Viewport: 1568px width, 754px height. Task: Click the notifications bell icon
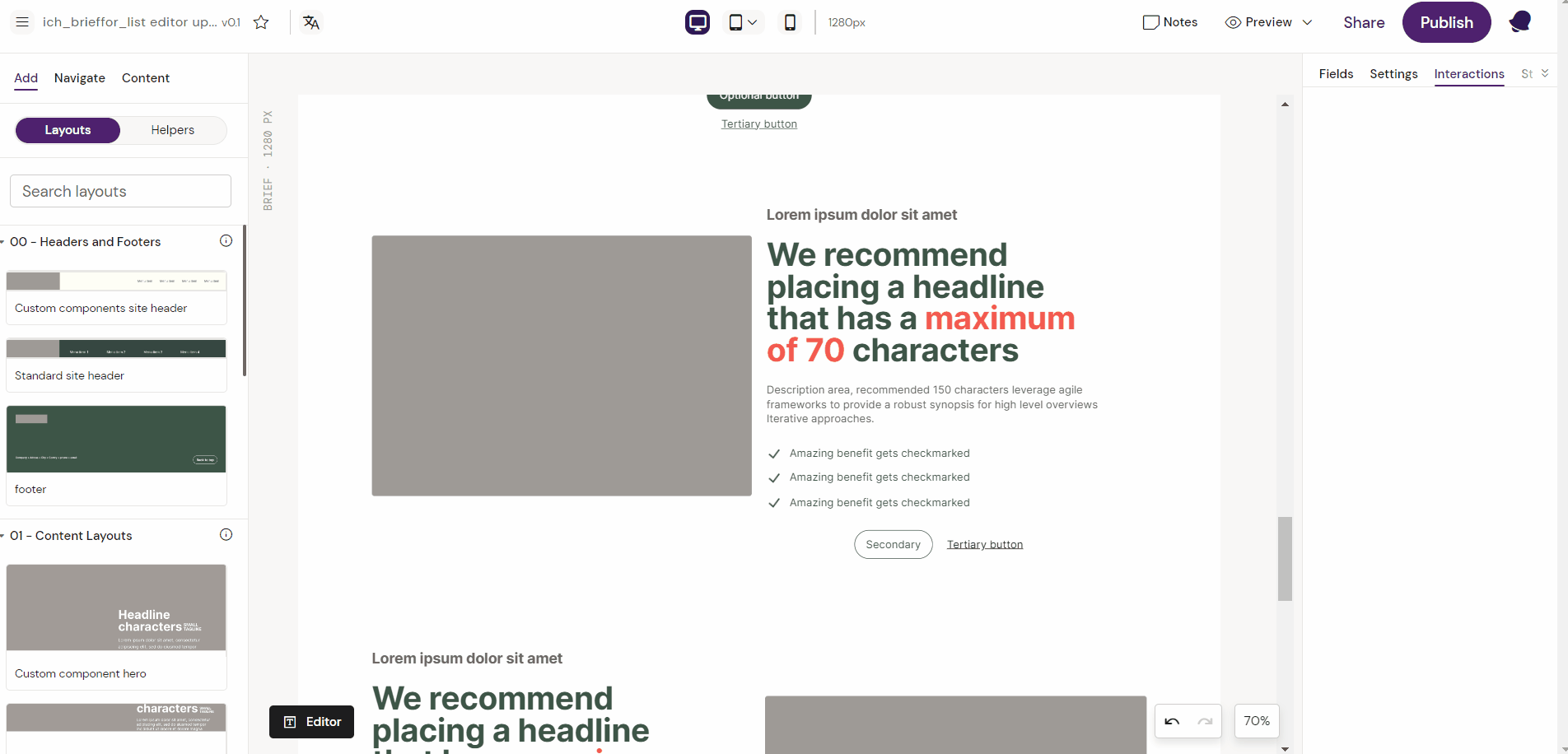[1519, 21]
